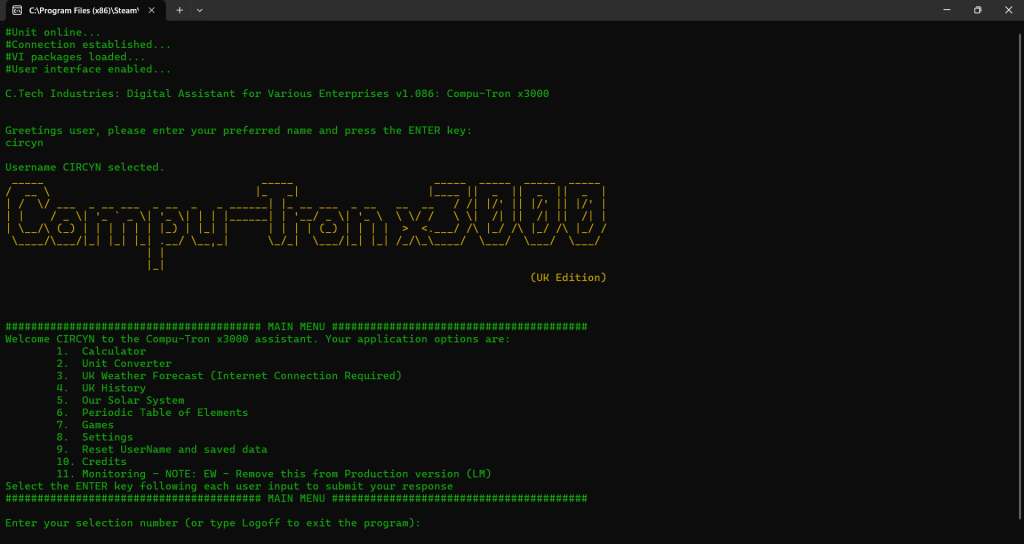Click Reset UserName and saved data line

tap(174, 450)
